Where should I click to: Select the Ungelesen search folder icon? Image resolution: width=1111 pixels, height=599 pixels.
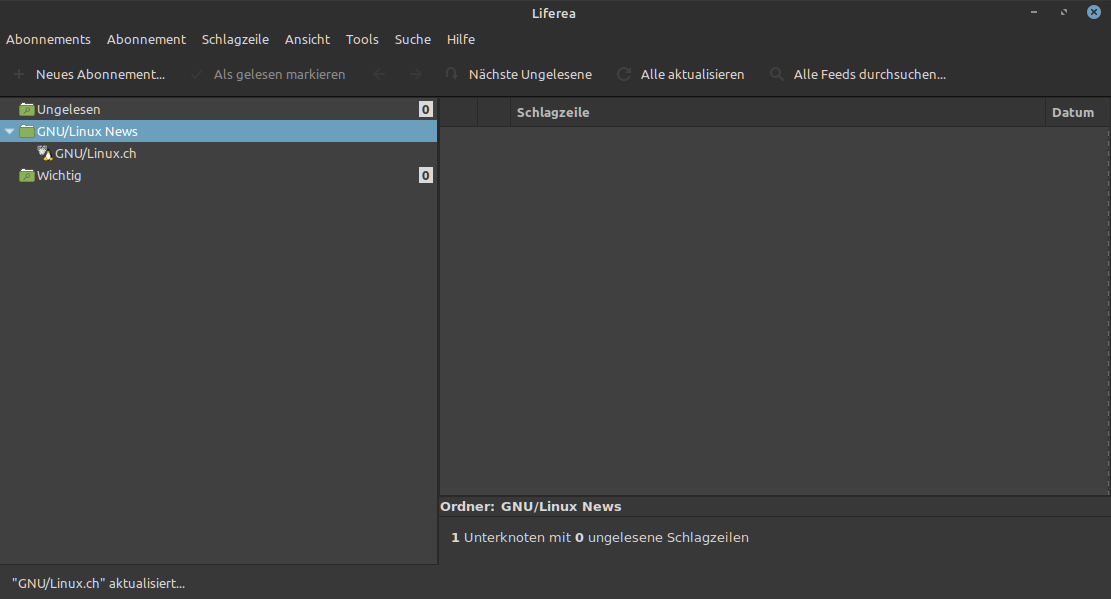coord(27,109)
